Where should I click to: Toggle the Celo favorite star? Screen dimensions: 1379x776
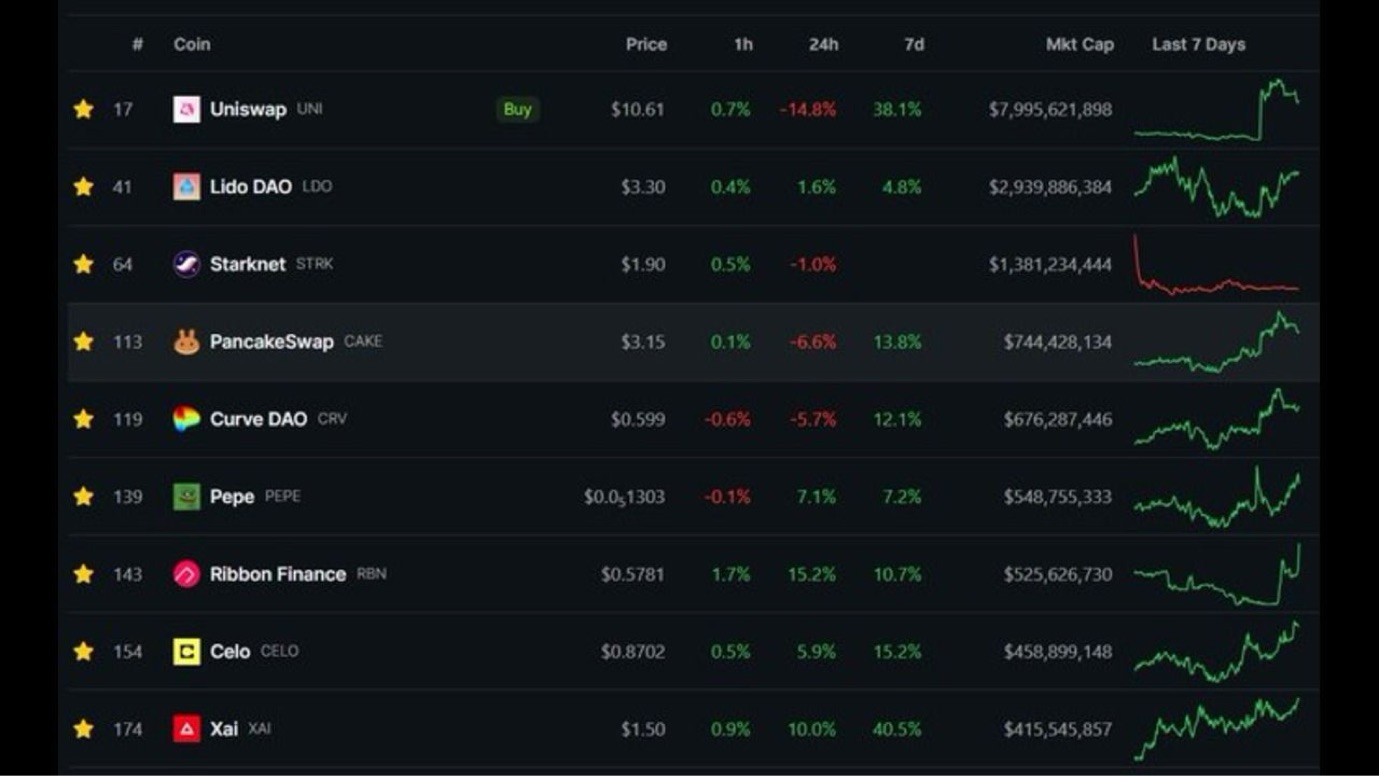point(84,652)
